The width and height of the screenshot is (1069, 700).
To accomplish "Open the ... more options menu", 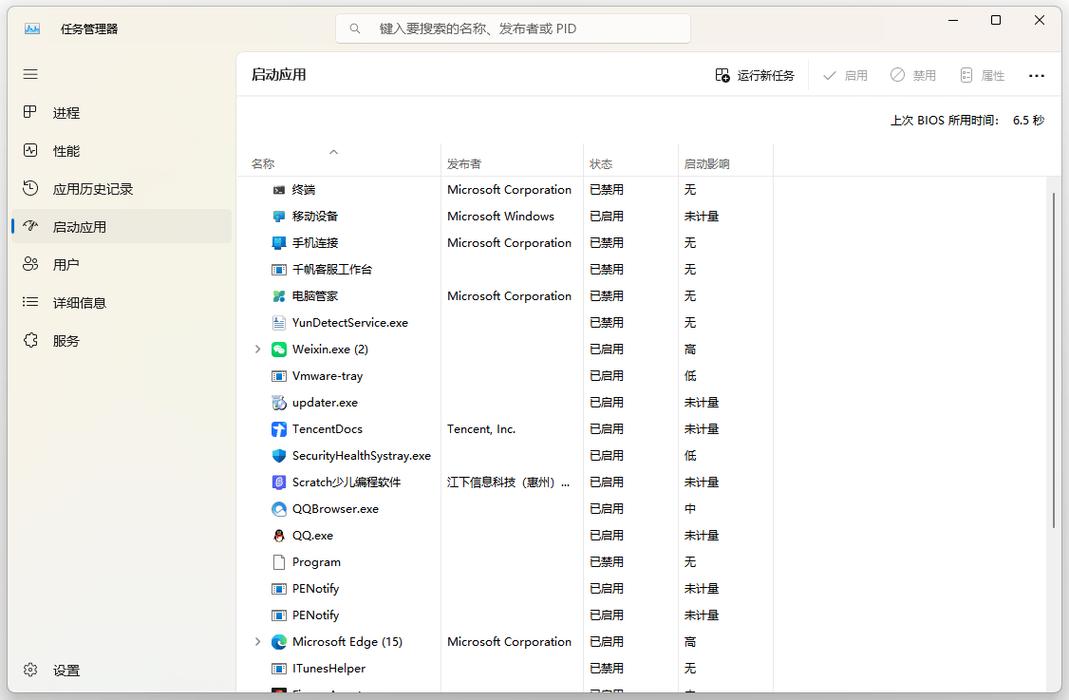I will coord(1037,74).
